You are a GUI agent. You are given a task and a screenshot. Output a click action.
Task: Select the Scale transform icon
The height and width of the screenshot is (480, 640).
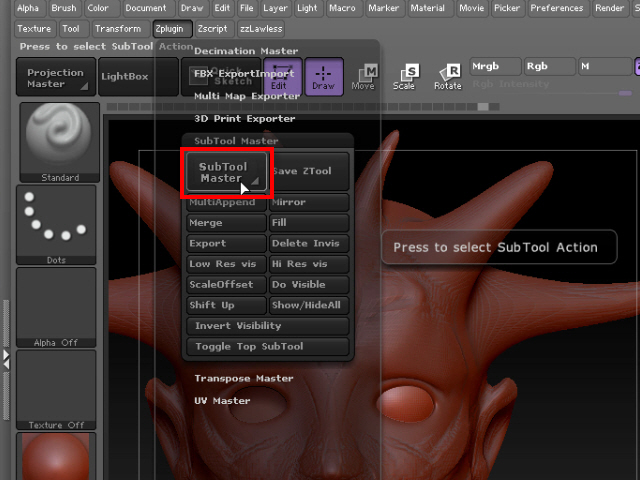click(x=405, y=77)
